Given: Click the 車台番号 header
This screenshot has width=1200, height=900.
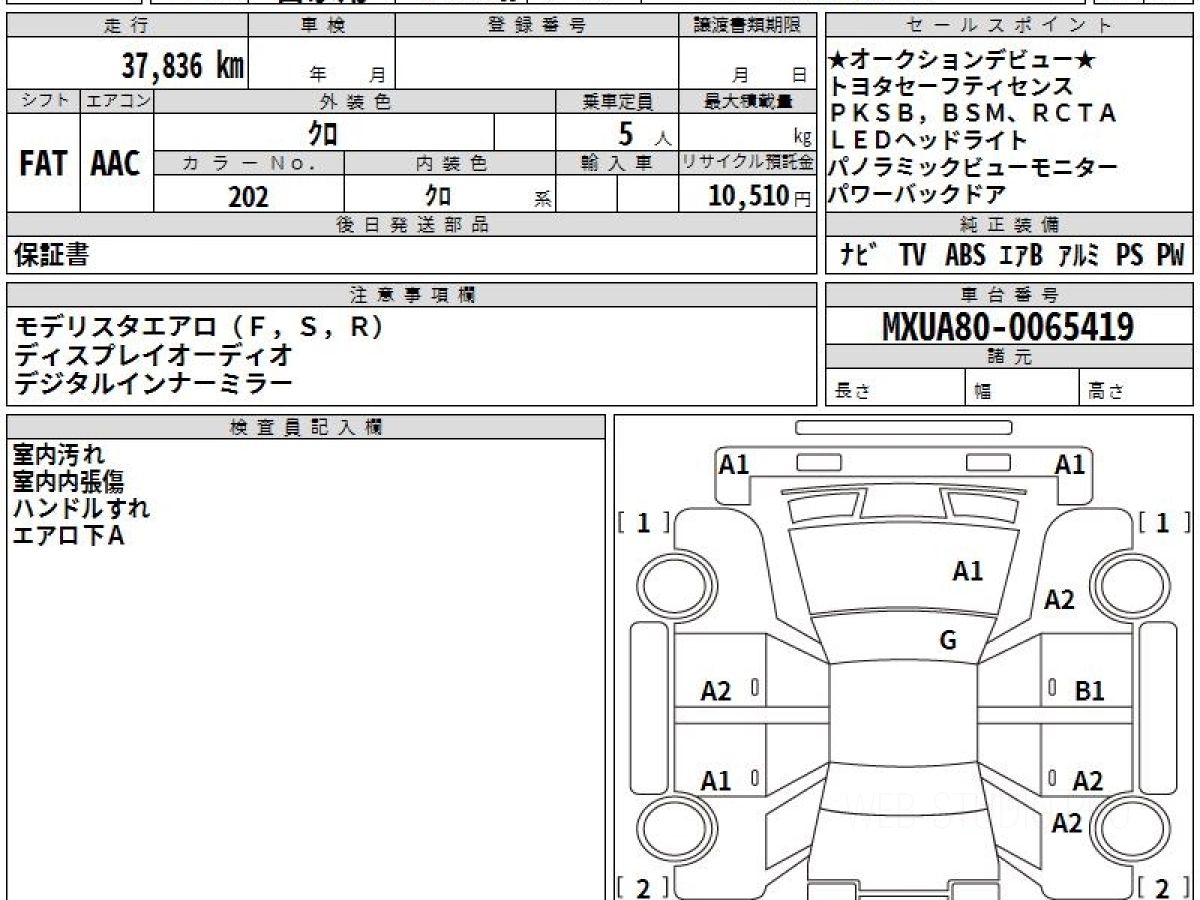Looking at the screenshot, I should (x=1009, y=294).
